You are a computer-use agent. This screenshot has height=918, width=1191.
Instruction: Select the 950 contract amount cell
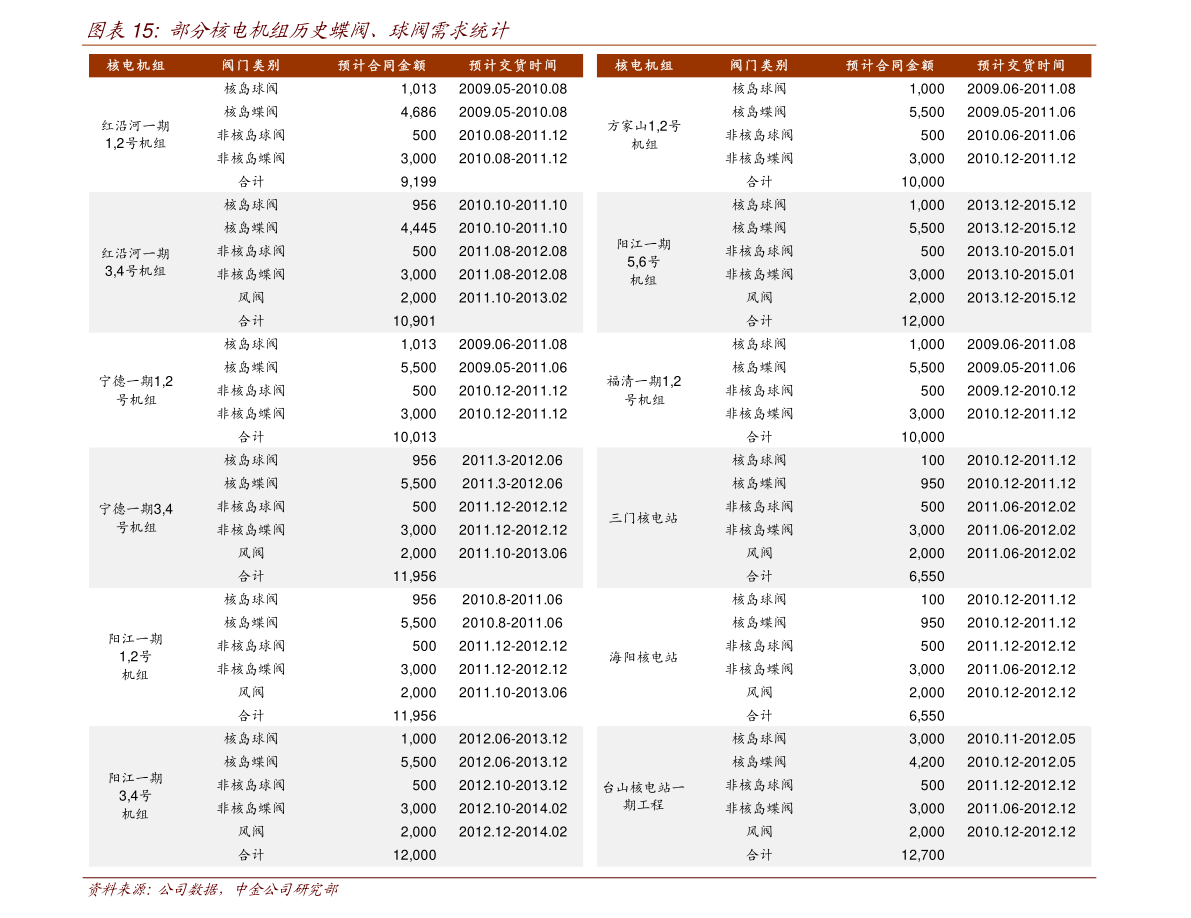(932, 484)
